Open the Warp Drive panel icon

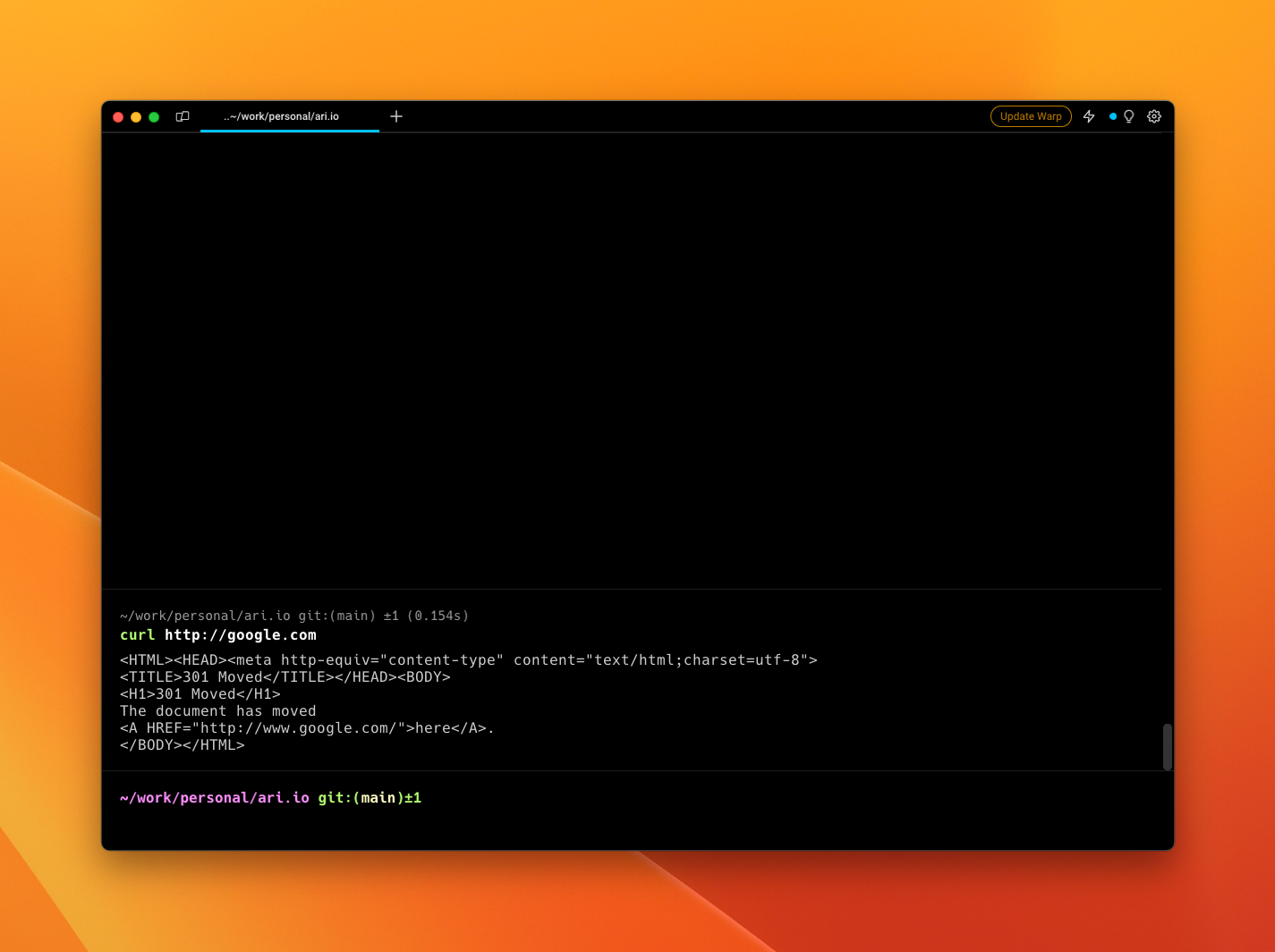coord(183,116)
